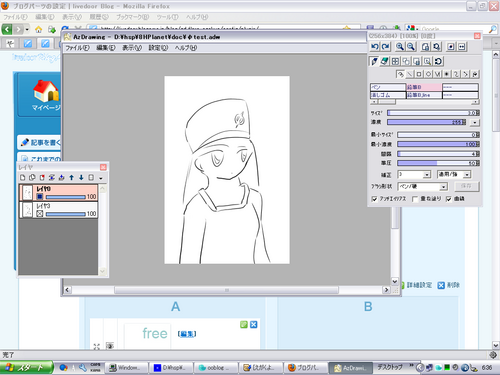Select the レイヤ3 layer row
The width and height of the screenshot is (500, 375).
(x=58, y=210)
